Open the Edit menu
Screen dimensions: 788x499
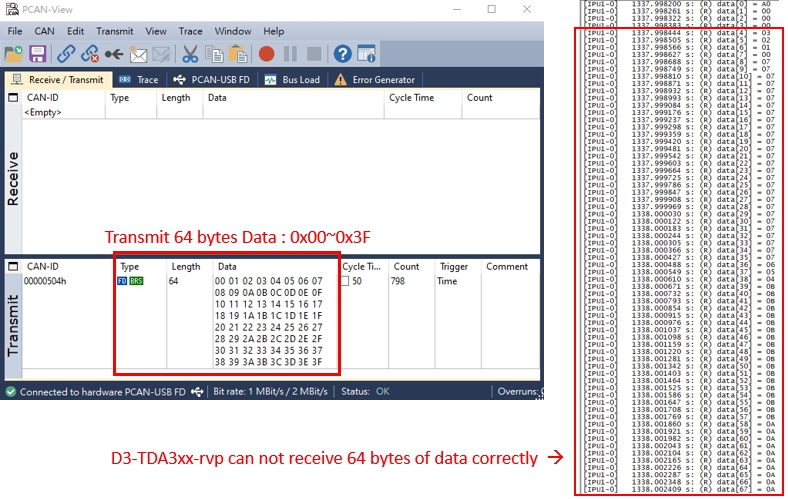pyautogui.click(x=75, y=31)
